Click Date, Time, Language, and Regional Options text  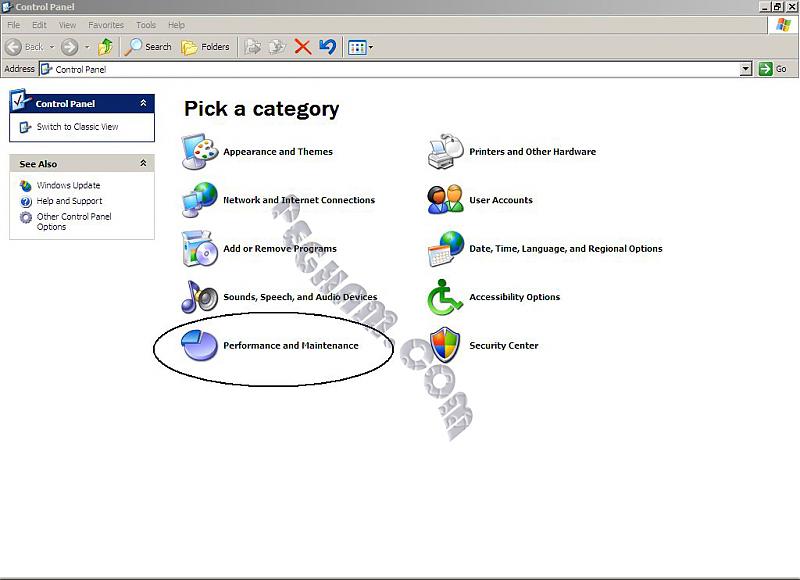point(566,248)
